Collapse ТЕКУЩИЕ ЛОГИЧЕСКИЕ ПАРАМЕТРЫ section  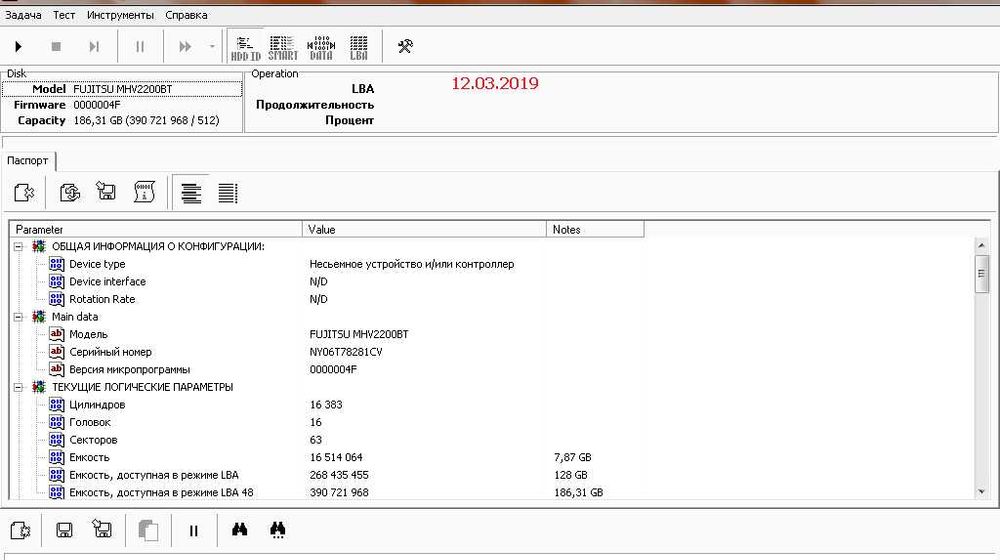pos(18,387)
